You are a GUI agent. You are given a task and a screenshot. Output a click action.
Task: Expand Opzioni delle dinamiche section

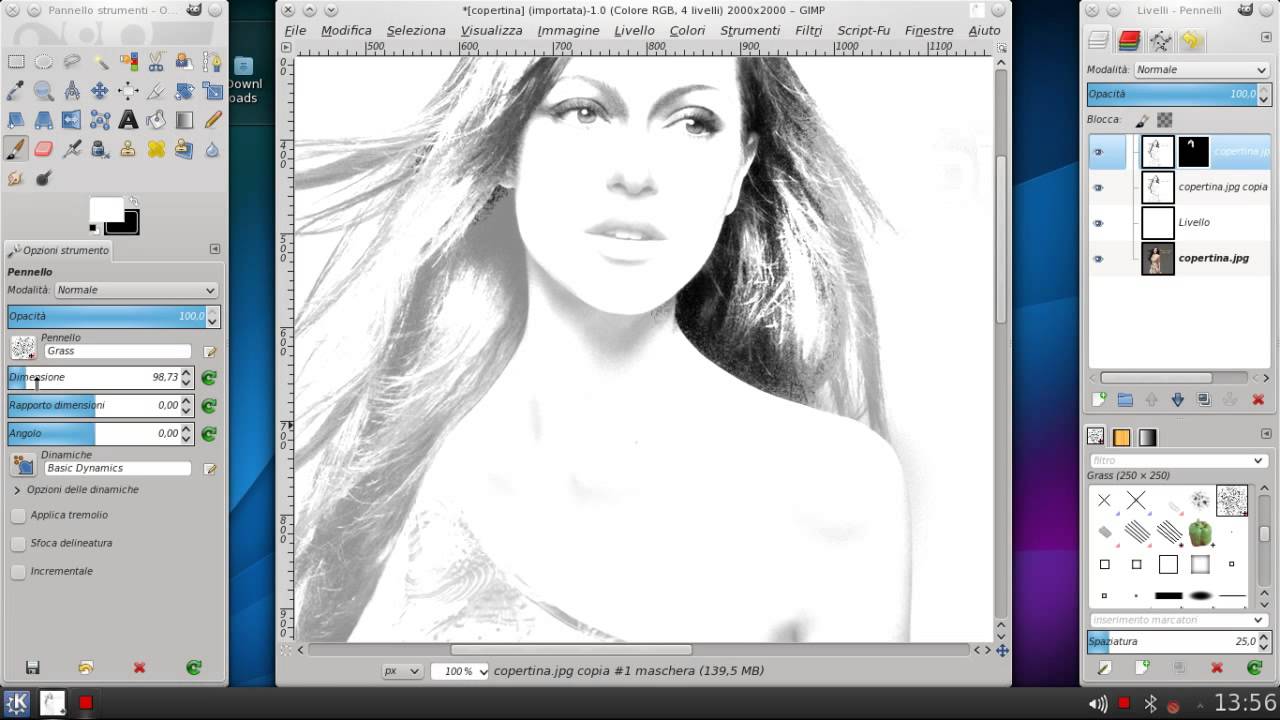17,490
